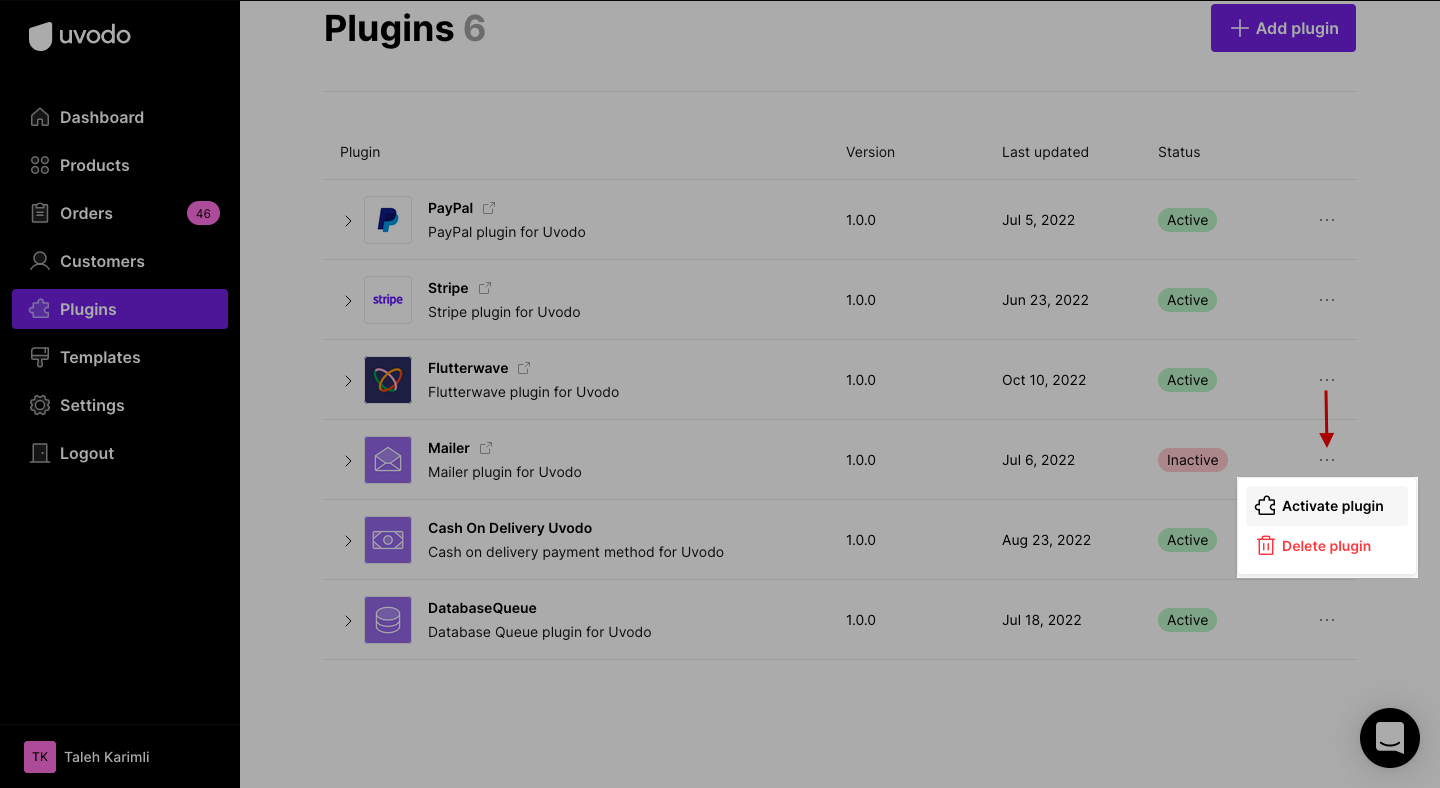The height and width of the screenshot is (788, 1440).
Task: Click Taleh Karimli user profile avatar
Action: pyautogui.click(x=40, y=757)
